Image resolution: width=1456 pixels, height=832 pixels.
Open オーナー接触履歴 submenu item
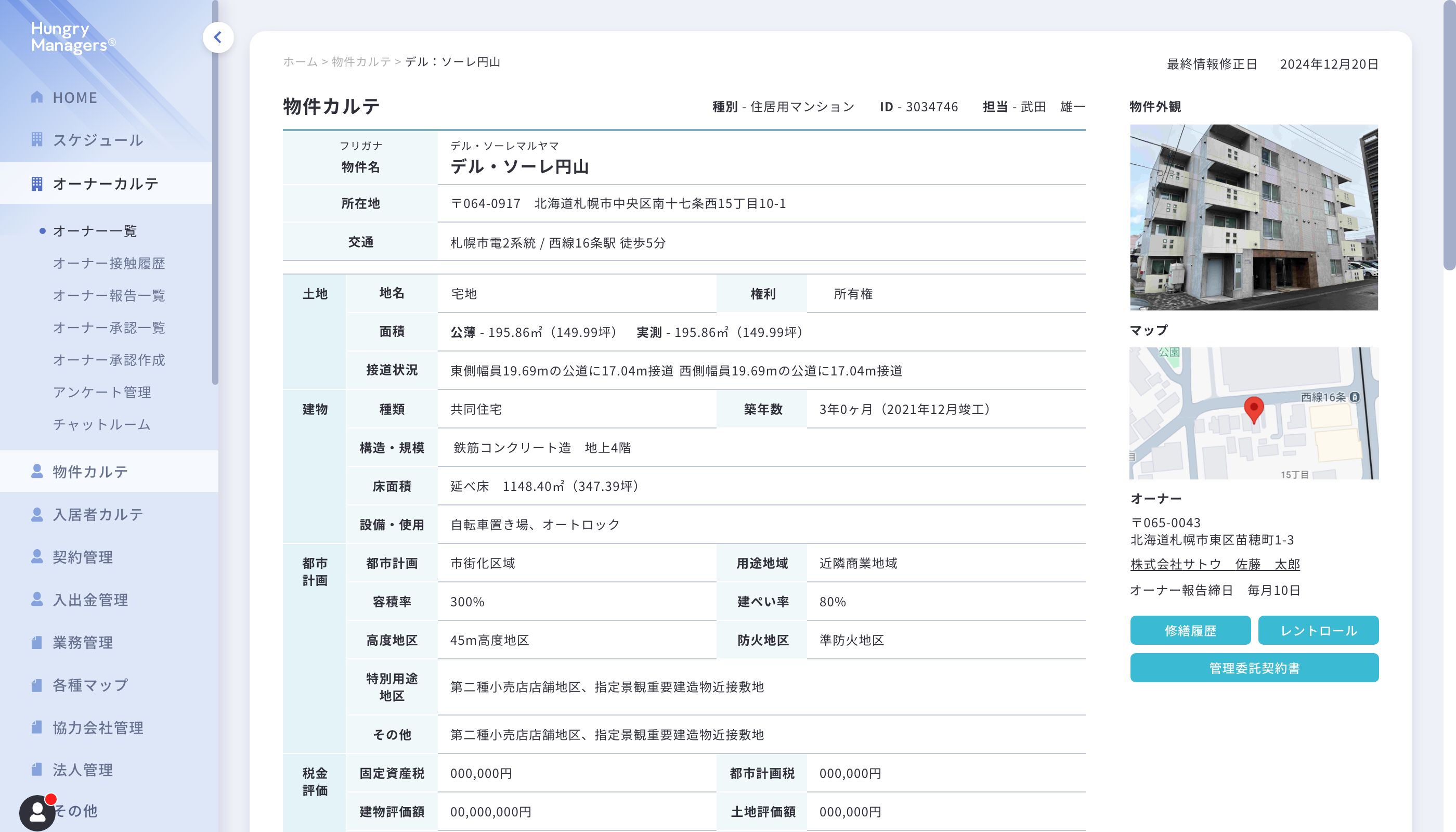pyautogui.click(x=109, y=264)
